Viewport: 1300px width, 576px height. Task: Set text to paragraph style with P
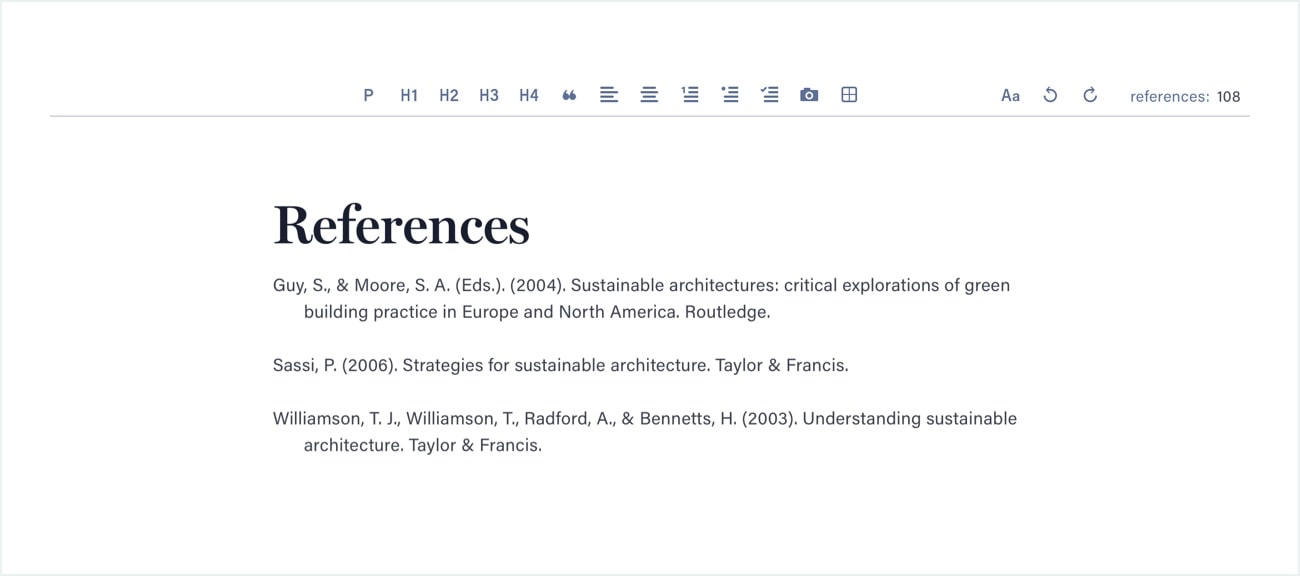tap(368, 94)
